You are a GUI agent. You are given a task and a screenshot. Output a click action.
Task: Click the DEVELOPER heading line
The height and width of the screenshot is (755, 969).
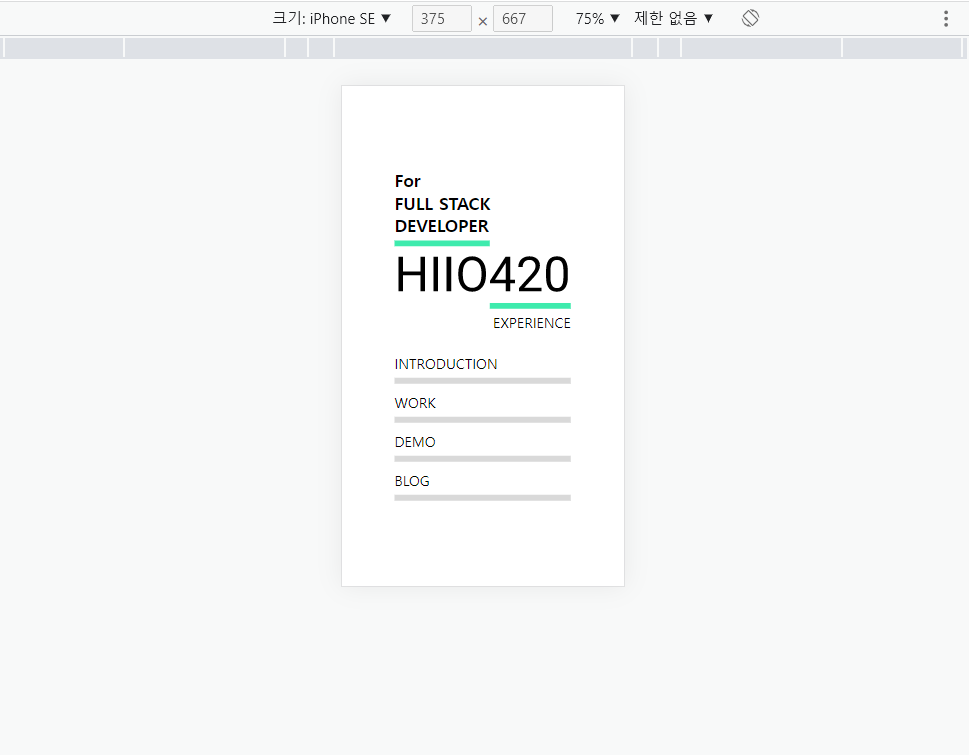[442, 226]
